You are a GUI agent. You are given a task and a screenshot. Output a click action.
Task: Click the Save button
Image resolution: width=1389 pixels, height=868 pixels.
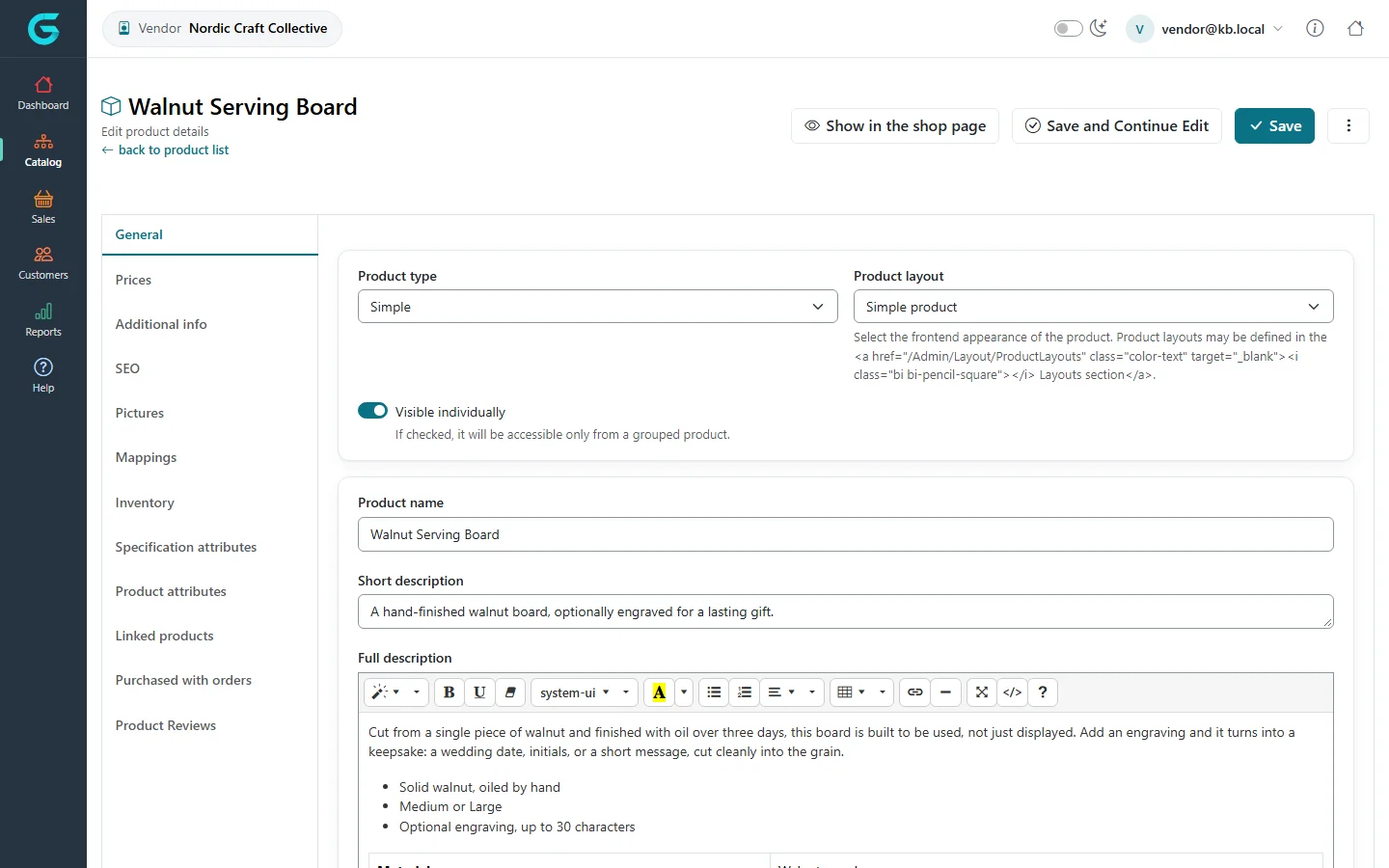point(1274,125)
